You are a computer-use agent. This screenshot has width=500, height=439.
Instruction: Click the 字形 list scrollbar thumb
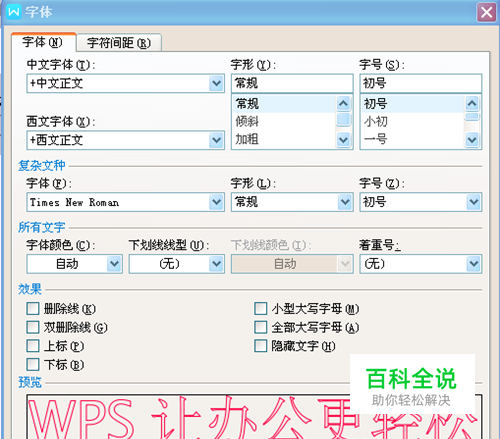[343, 119]
